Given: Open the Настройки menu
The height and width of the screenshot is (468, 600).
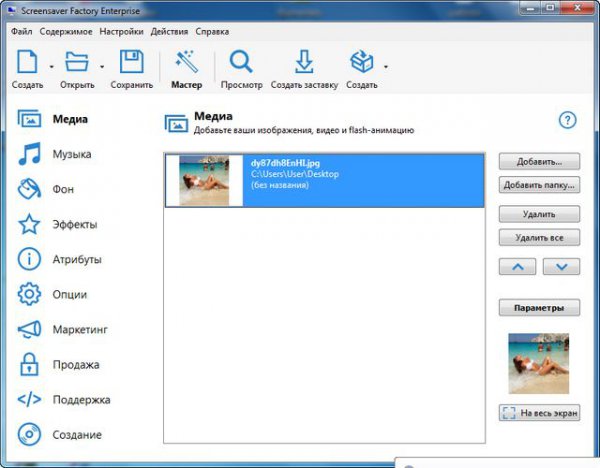Looking at the screenshot, I should click(x=121, y=31).
